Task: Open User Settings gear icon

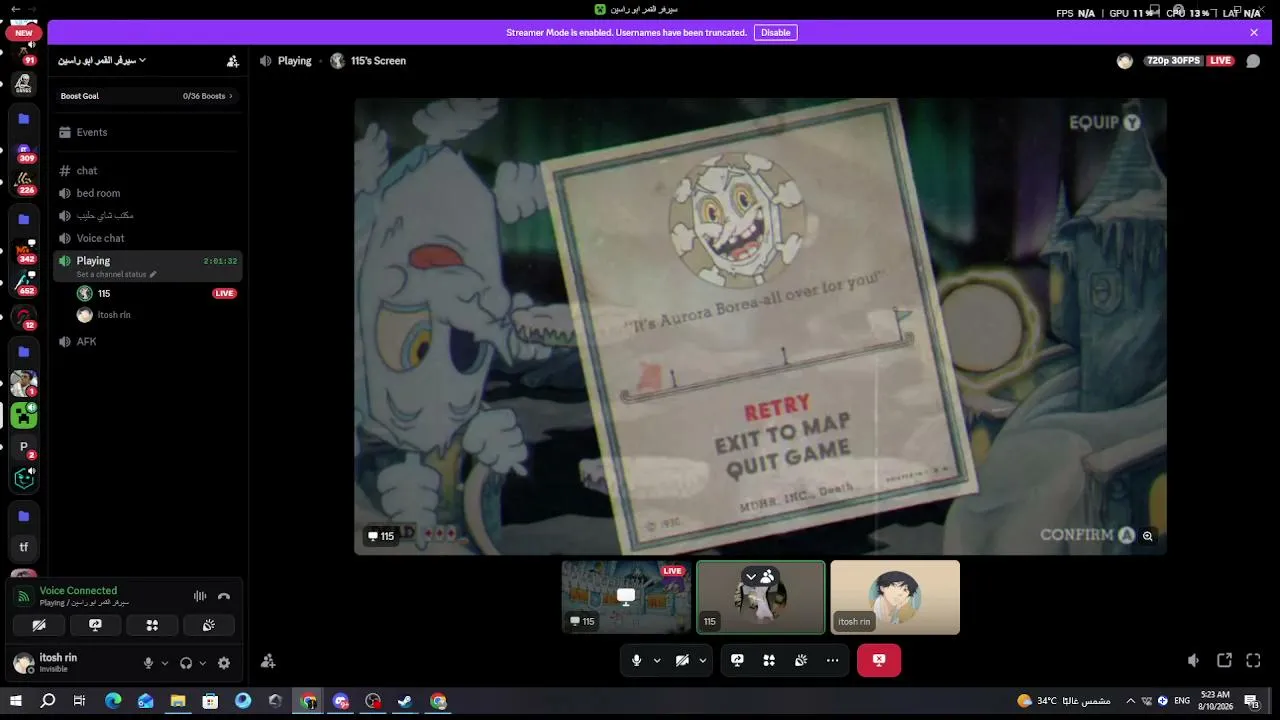Action: pyautogui.click(x=224, y=663)
